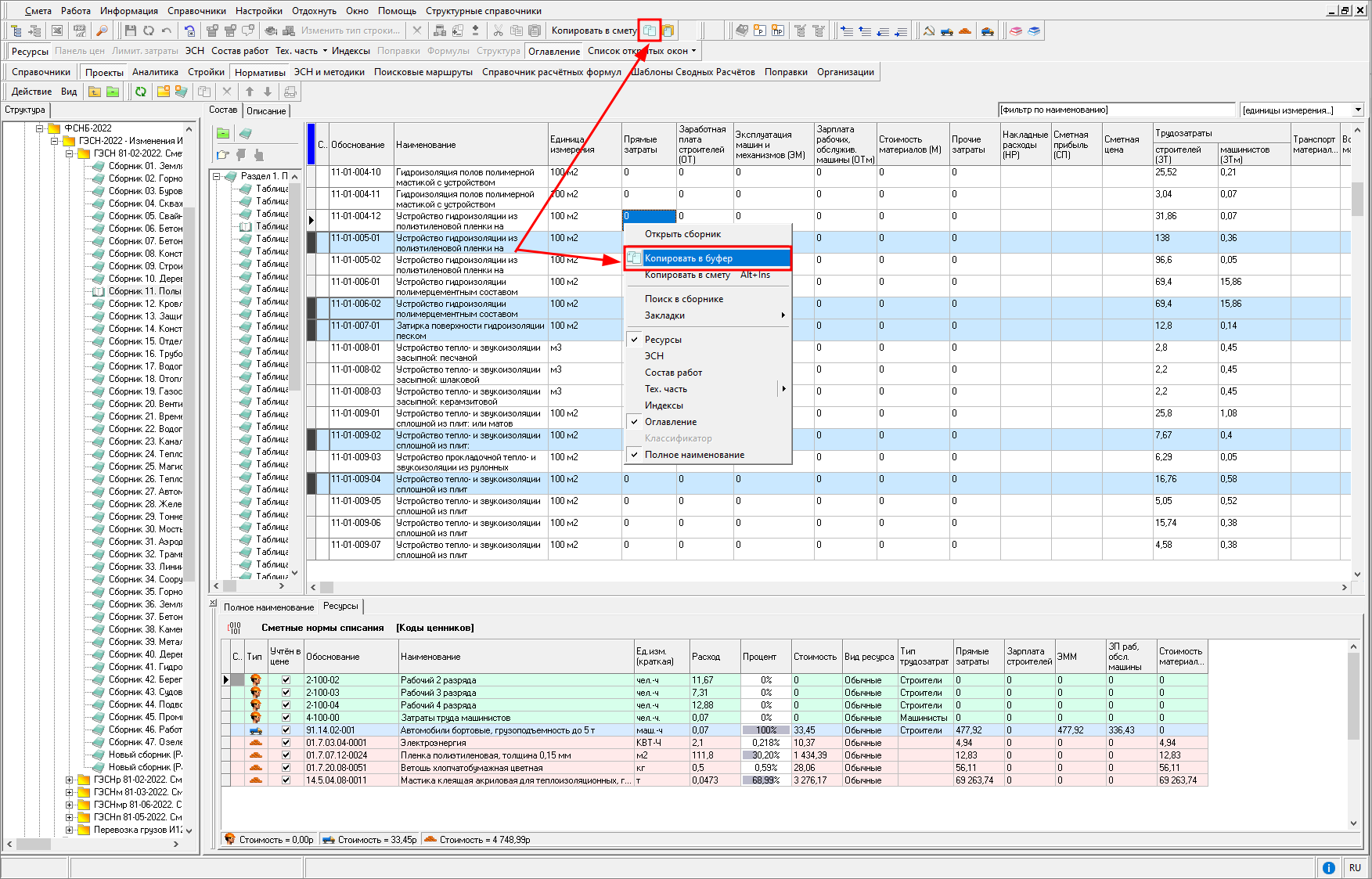This screenshot has width=1372, height=879.
Task: Toggle the checkbox for Электроэнергия row
Action: 286,743
